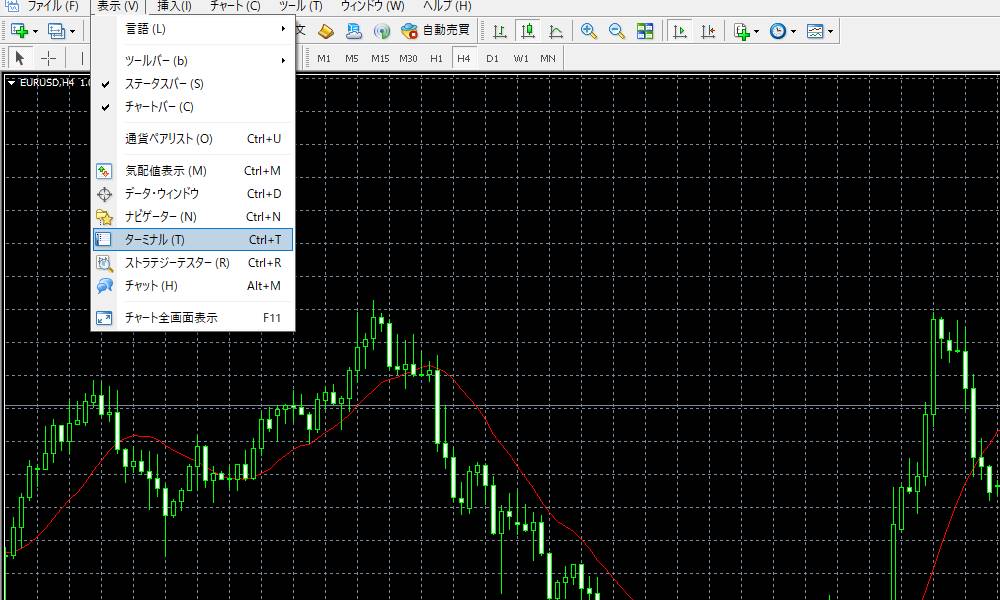Select the M15 timeframe button
This screenshot has height=600, width=1000.
380,58
